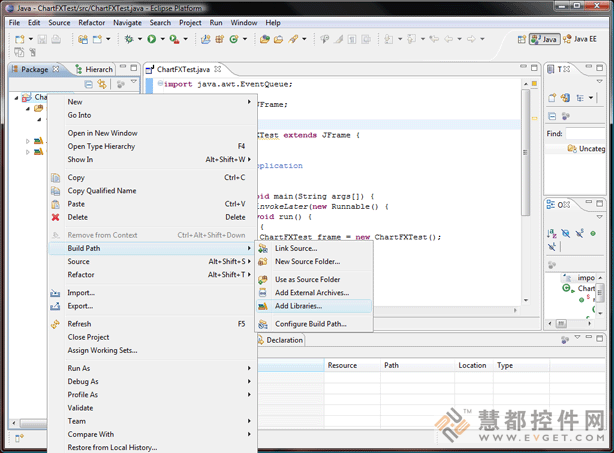This screenshot has width=614, height=453.
Task: Click the Copy icon in context menu
Action: pyautogui.click(x=55, y=178)
